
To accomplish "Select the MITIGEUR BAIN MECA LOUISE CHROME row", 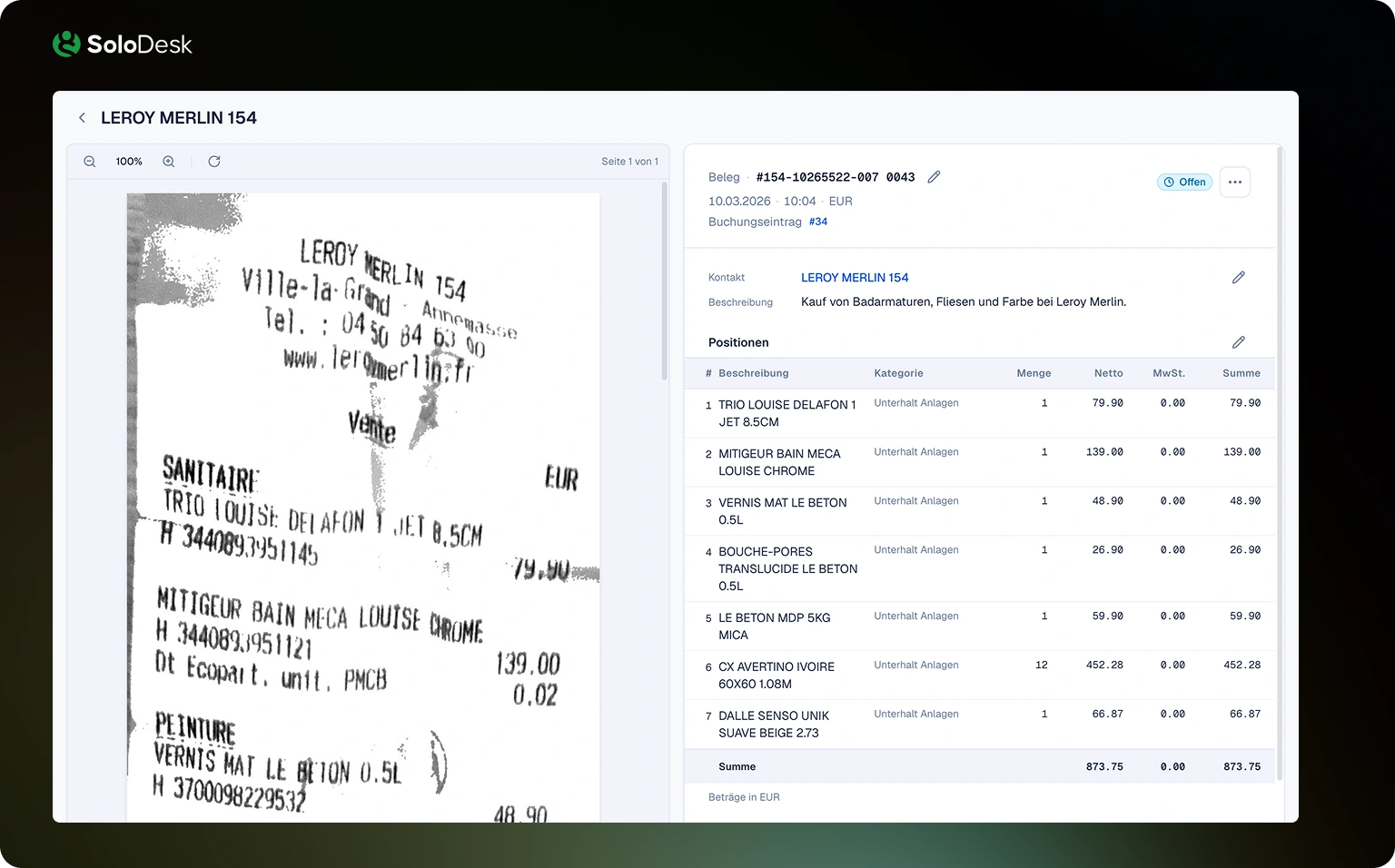I will point(979,462).
